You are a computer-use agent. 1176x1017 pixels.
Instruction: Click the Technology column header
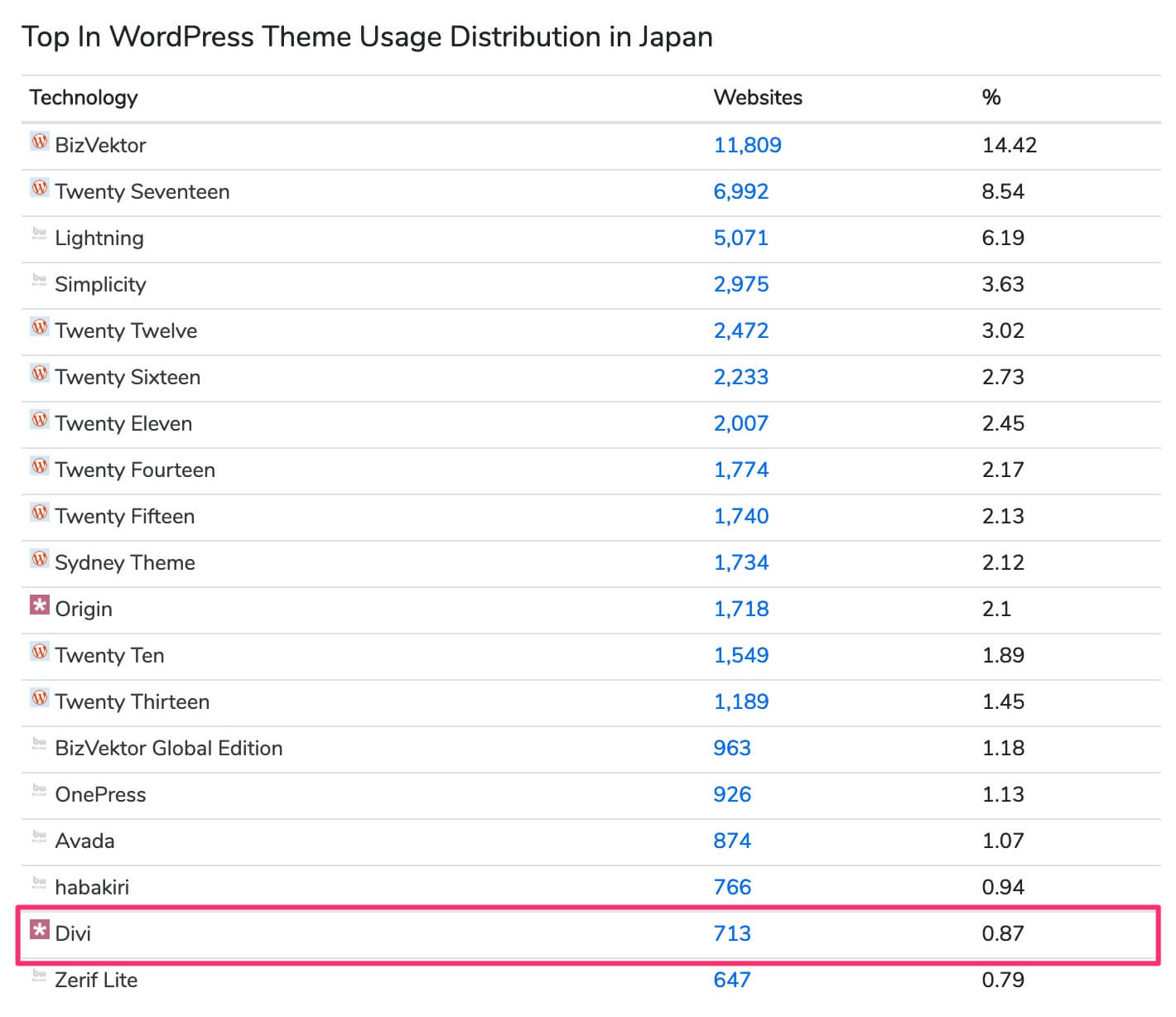click(84, 98)
